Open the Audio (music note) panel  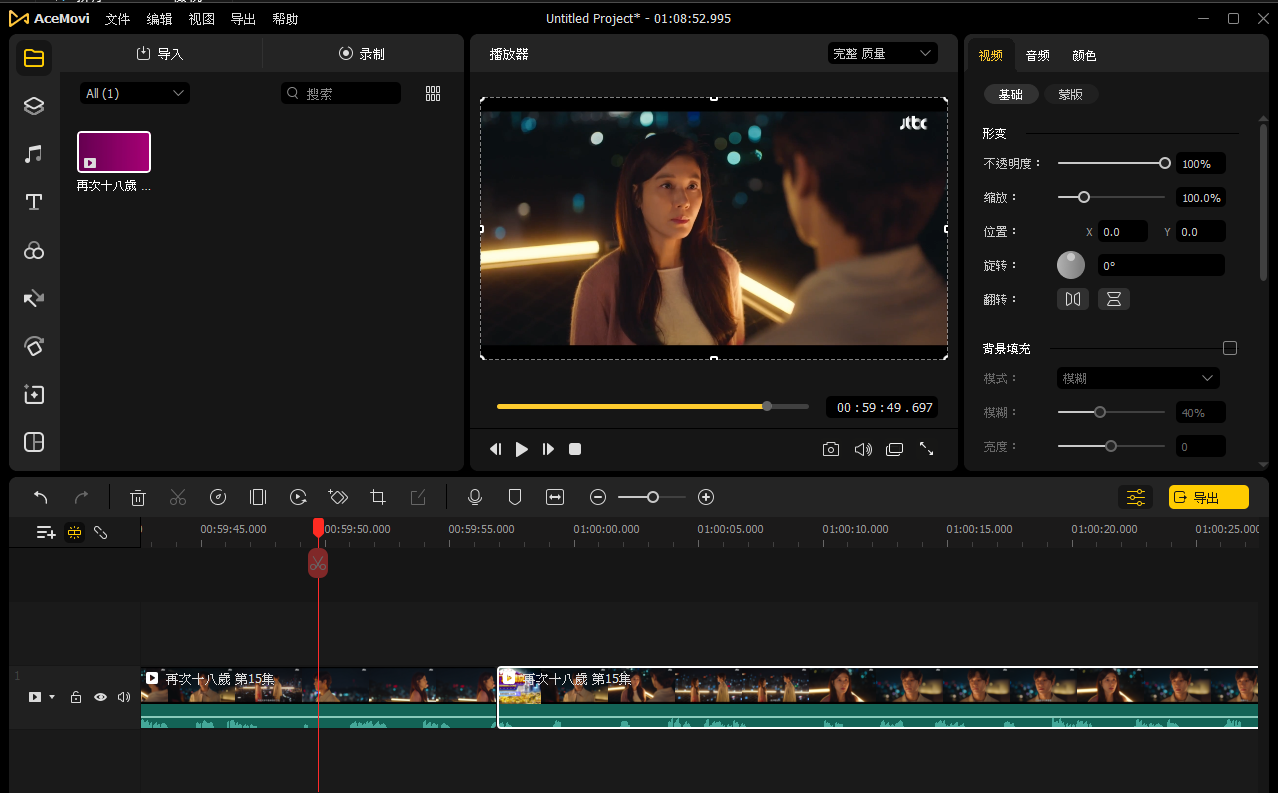[x=34, y=154]
